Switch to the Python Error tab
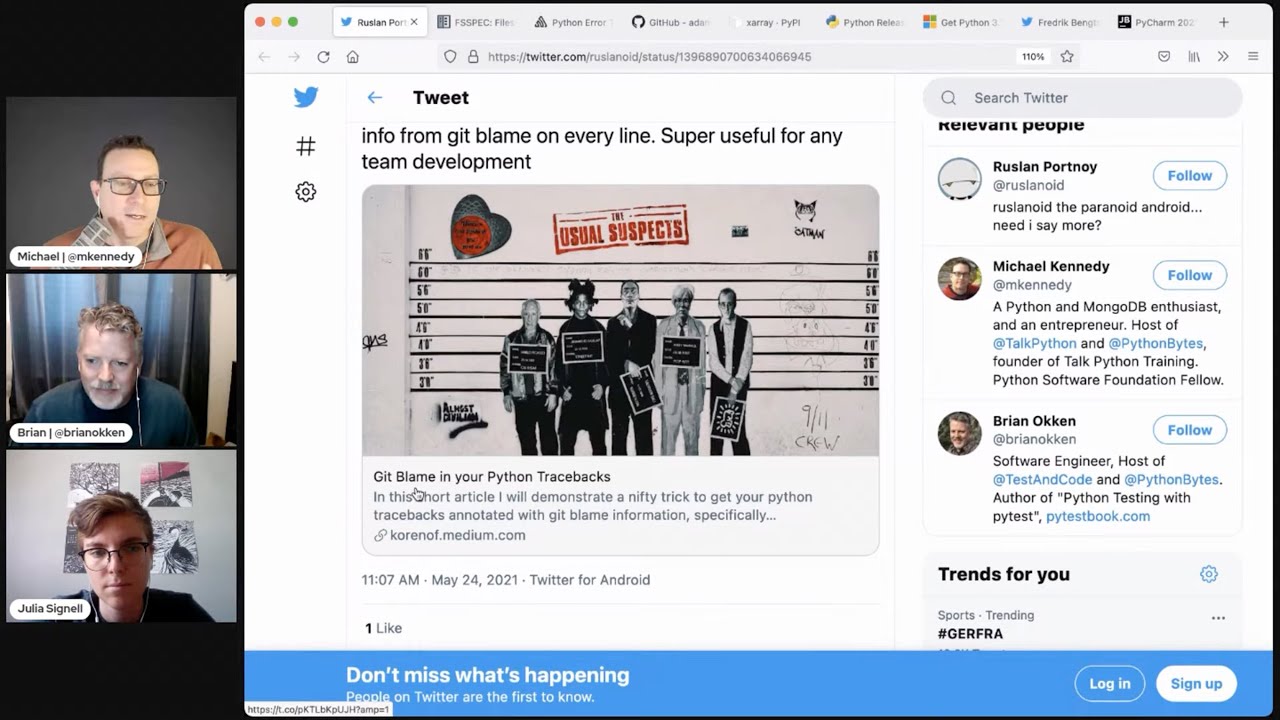The height and width of the screenshot is (720, 1280). [x=573, y=22]
